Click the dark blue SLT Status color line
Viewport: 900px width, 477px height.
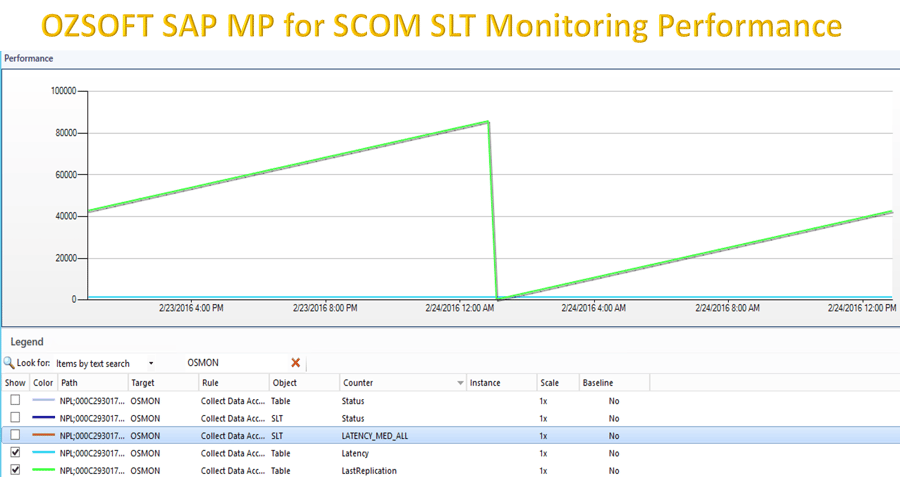[44, 418]
